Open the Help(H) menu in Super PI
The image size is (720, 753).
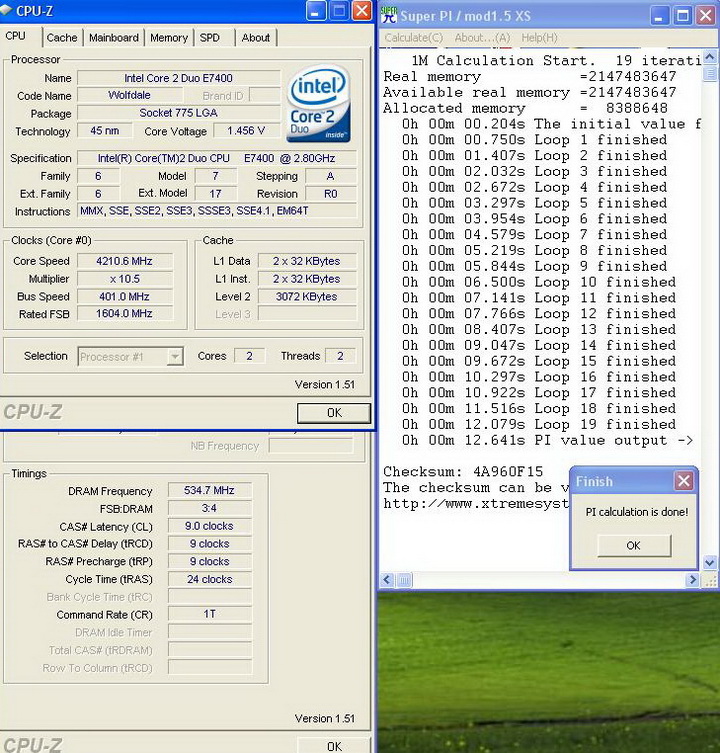(x=539, y=38)
